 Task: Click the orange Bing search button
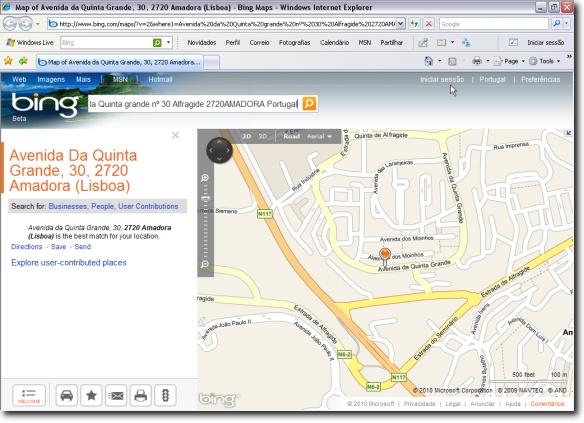pos(309,104)
